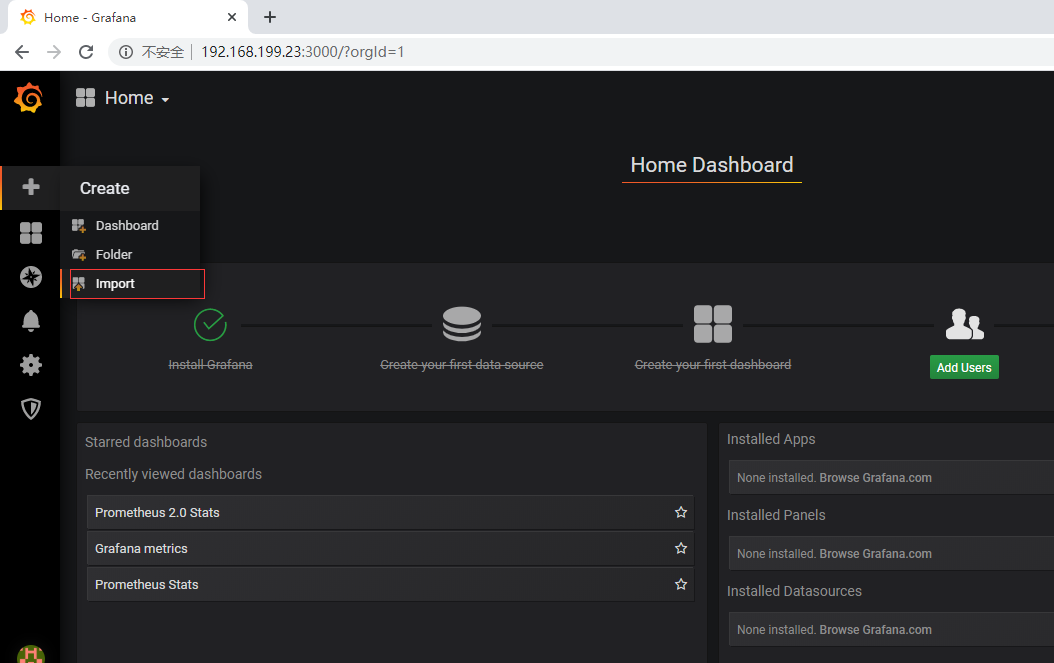Click the Create menu header
The width and height of the screenshot is (1054, 663).
pos(130,188)
